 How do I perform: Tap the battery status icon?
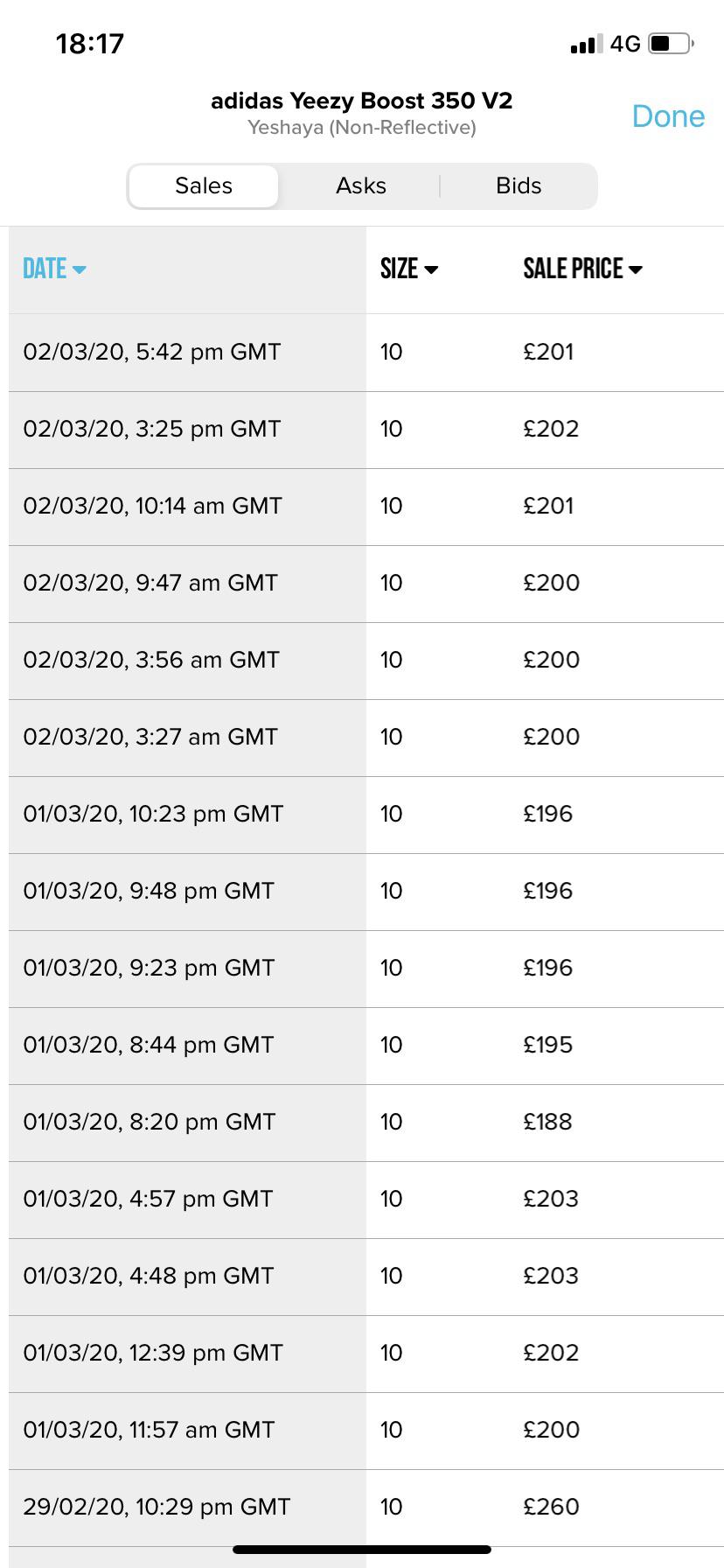(671, 43)
